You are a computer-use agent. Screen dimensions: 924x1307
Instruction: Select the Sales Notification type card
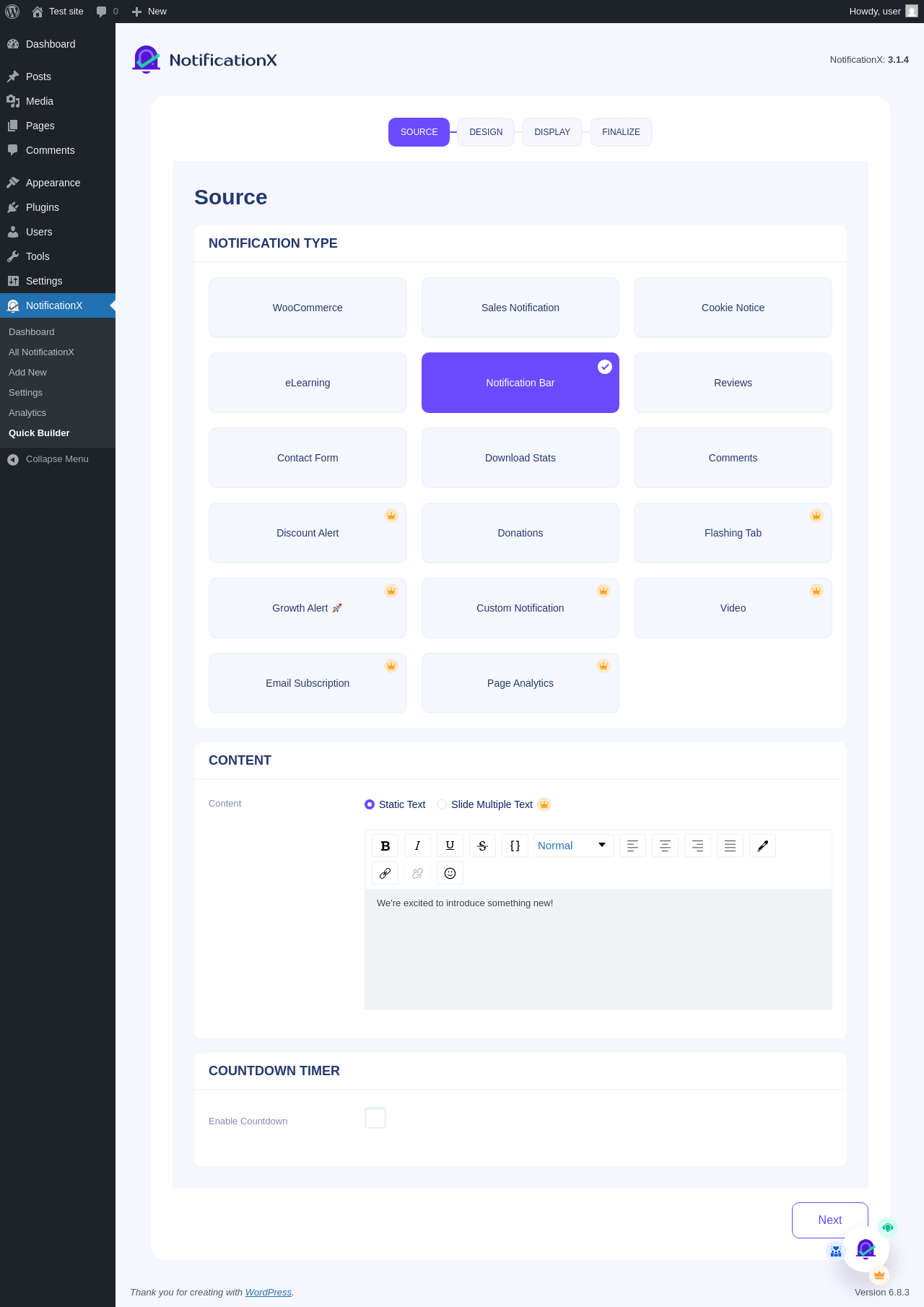pyautogui.click(x=520, y=308)
